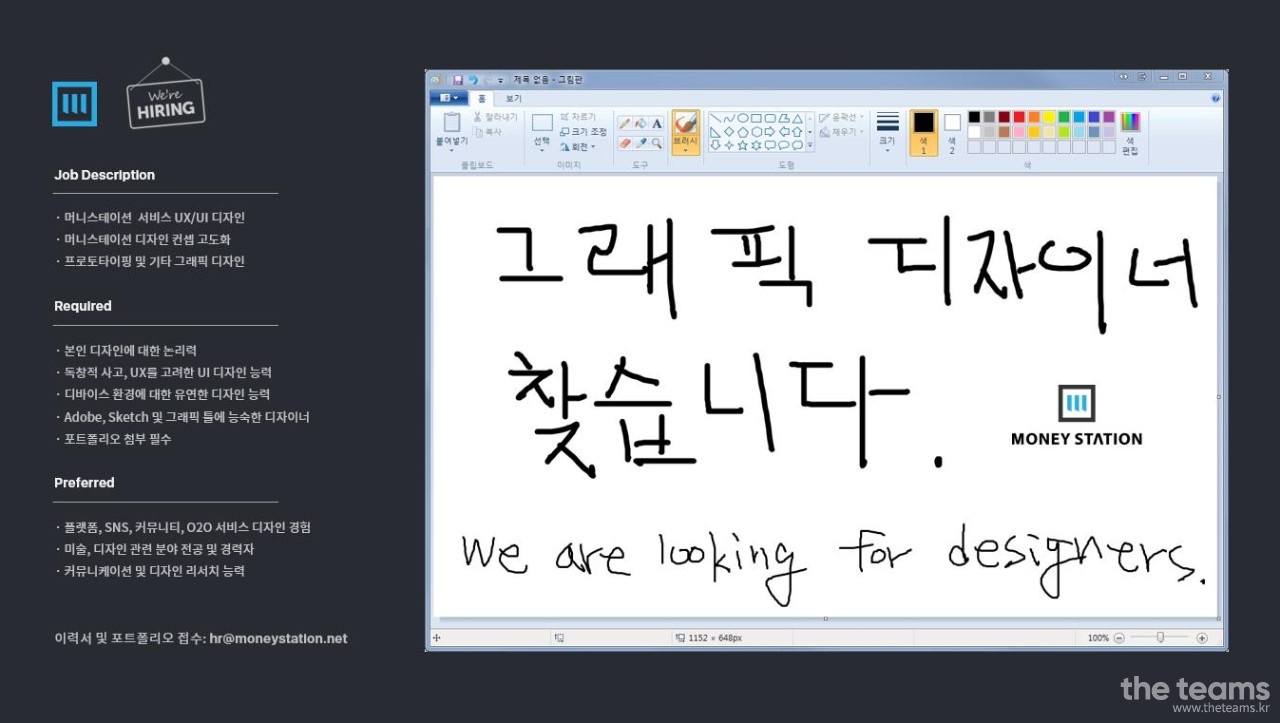The width and height of the screenshot is (1280, 723).
Task: Select the Pencil tool in Paint
Action: point(624,123)
